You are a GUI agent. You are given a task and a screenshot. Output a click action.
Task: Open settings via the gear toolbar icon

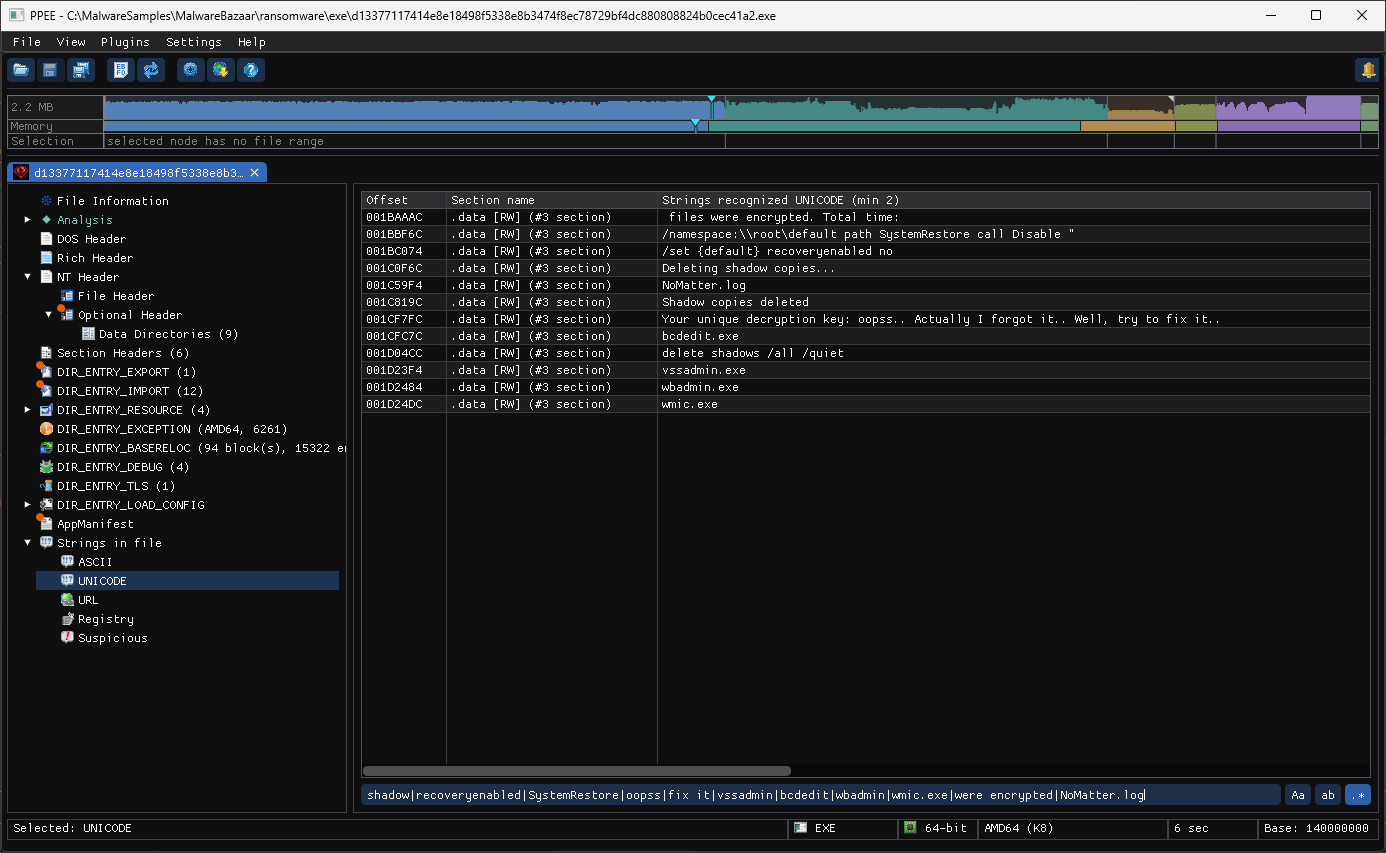coord(190,70)
